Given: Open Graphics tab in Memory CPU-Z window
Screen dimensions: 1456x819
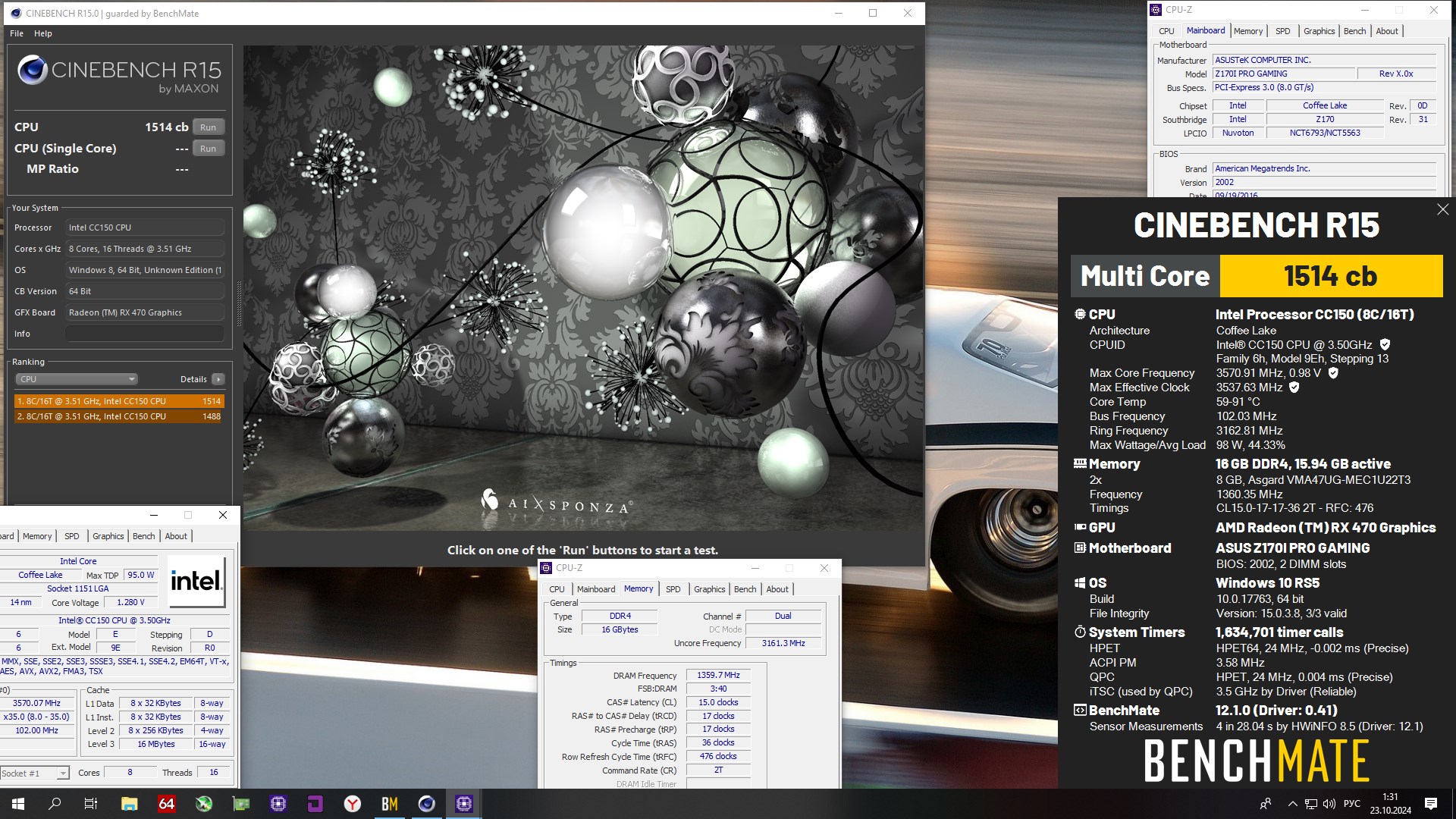Looking at the screenshot, I should (x=709, y=589).
